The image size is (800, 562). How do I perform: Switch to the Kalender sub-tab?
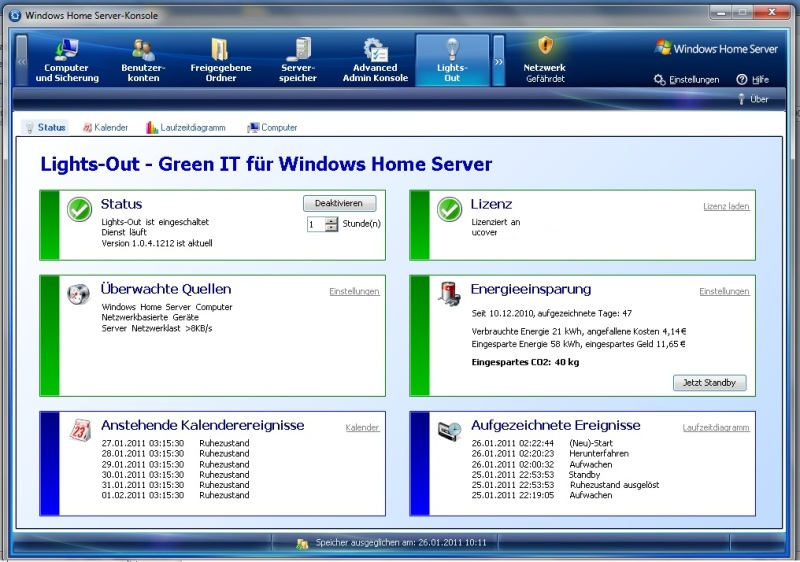click(106, 127)
